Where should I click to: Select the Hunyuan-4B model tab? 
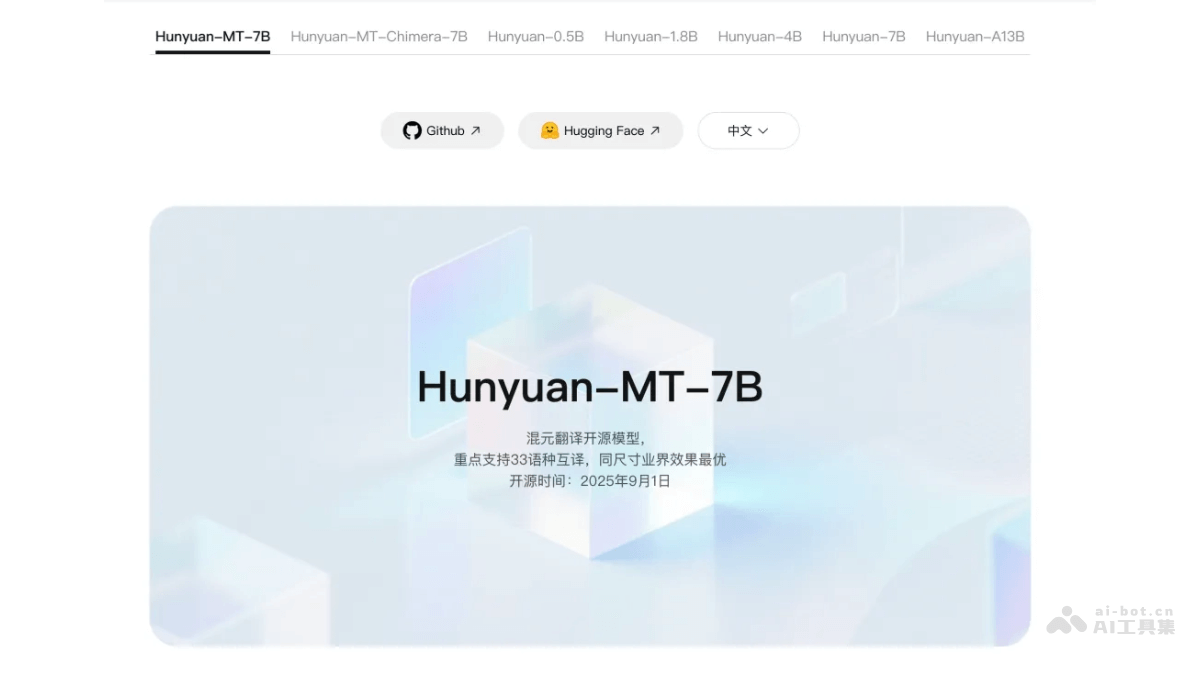coord(759,37)
